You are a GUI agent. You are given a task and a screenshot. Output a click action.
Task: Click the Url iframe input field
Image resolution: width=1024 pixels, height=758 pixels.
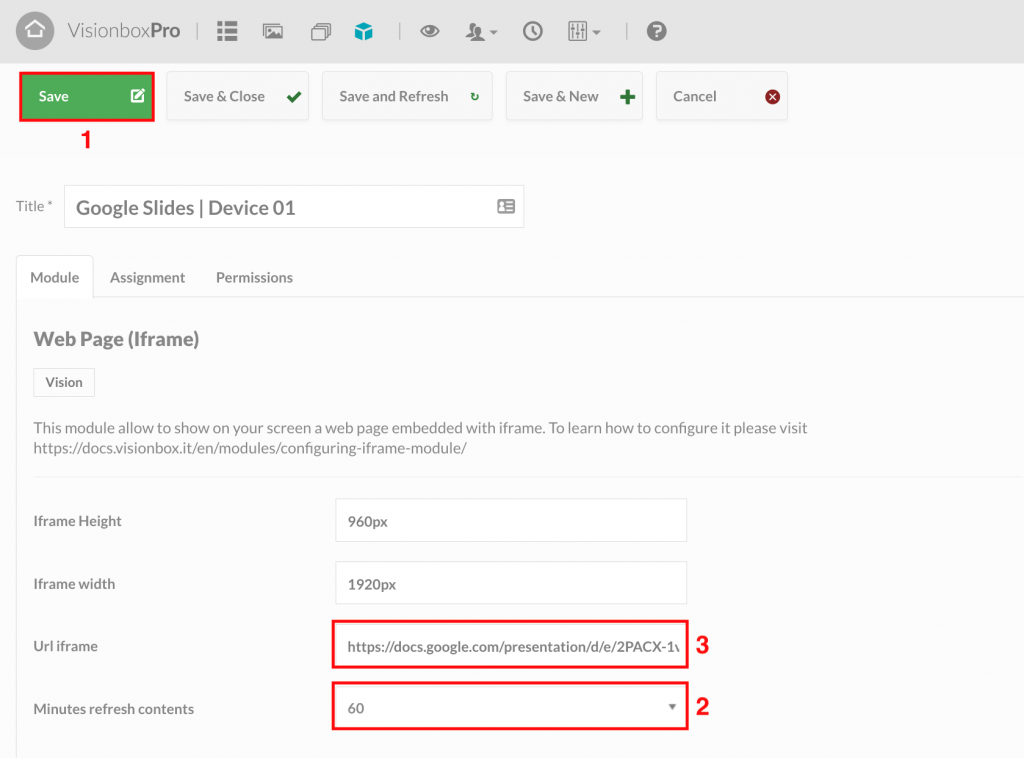pyautogui.click(x=511, y=646)
